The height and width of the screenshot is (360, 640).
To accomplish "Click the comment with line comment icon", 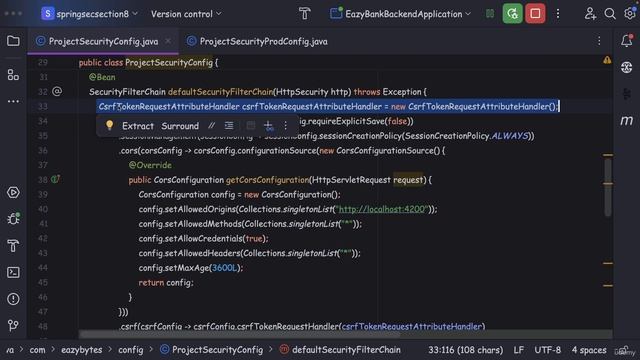I will [x=211, y=126].
